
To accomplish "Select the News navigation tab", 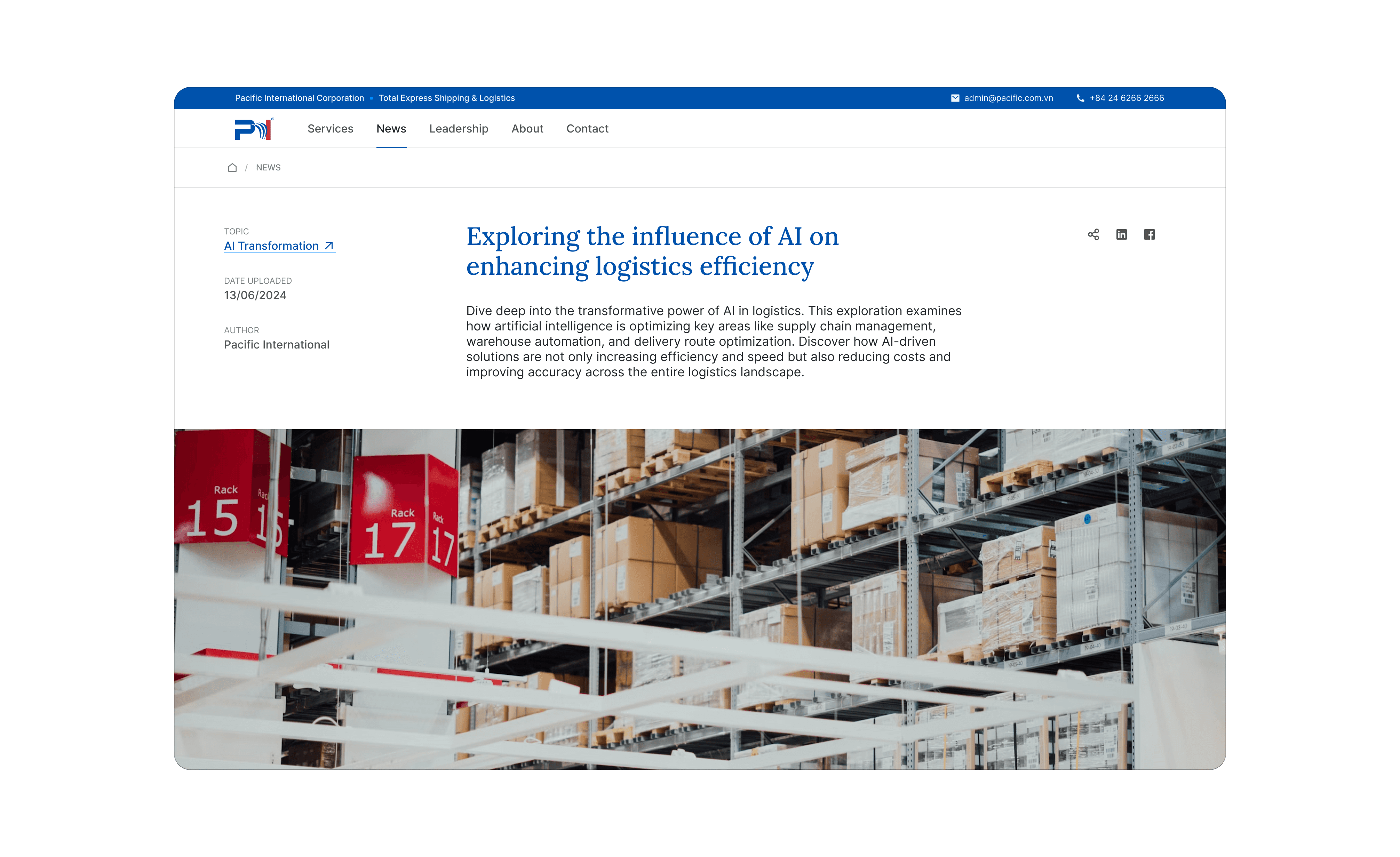I will pyautogui.click(x=391, y=129).
